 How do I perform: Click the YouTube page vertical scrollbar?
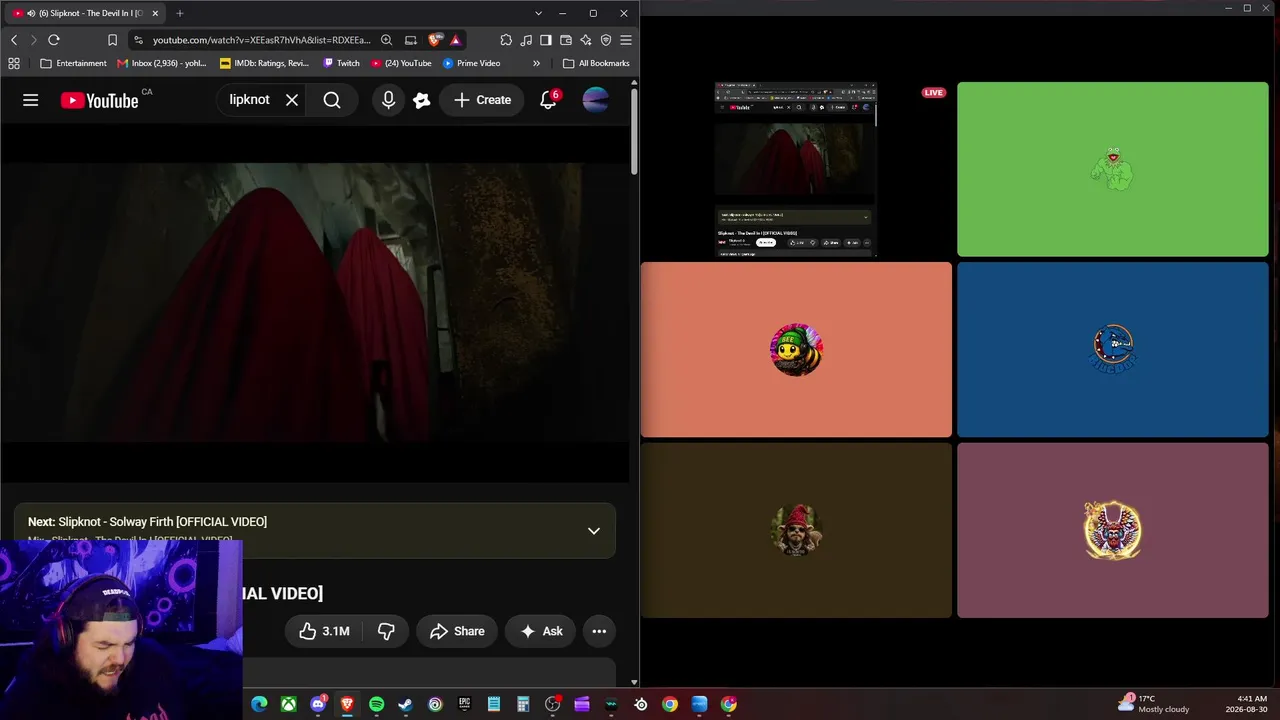(x=634, y=130)
